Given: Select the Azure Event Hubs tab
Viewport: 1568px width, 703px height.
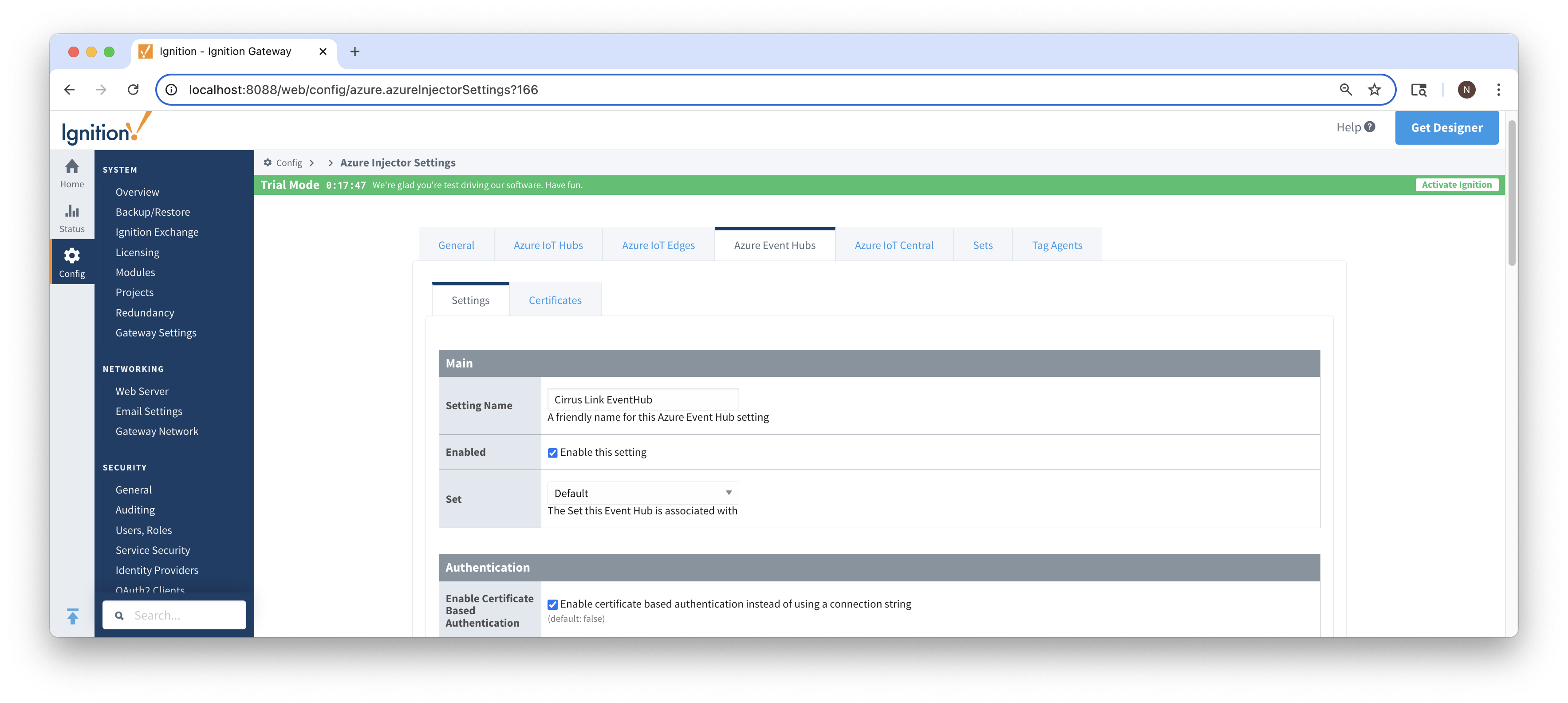Looking at the screenshot, I should tap(774, 245).
